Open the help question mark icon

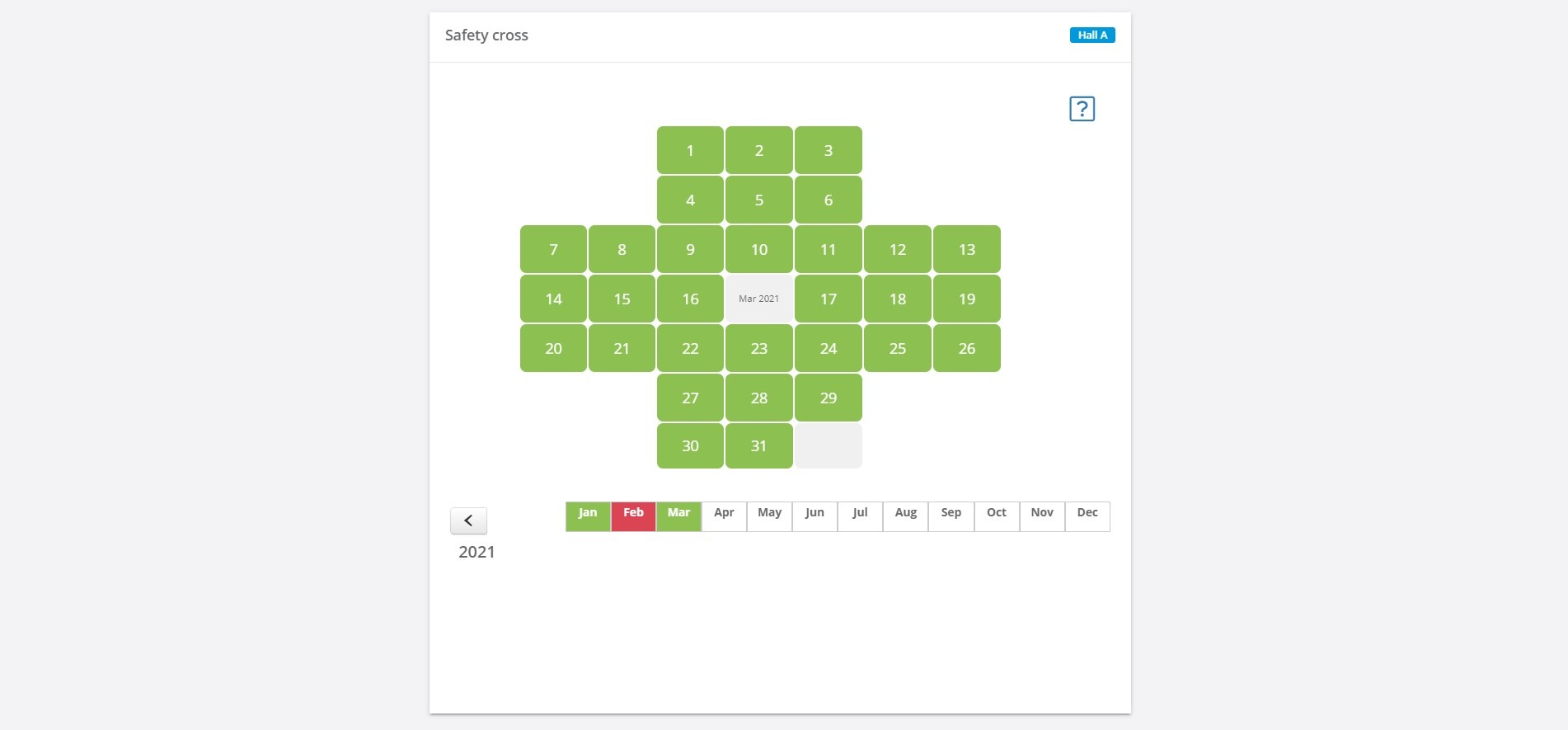[x=1082, y=108]
